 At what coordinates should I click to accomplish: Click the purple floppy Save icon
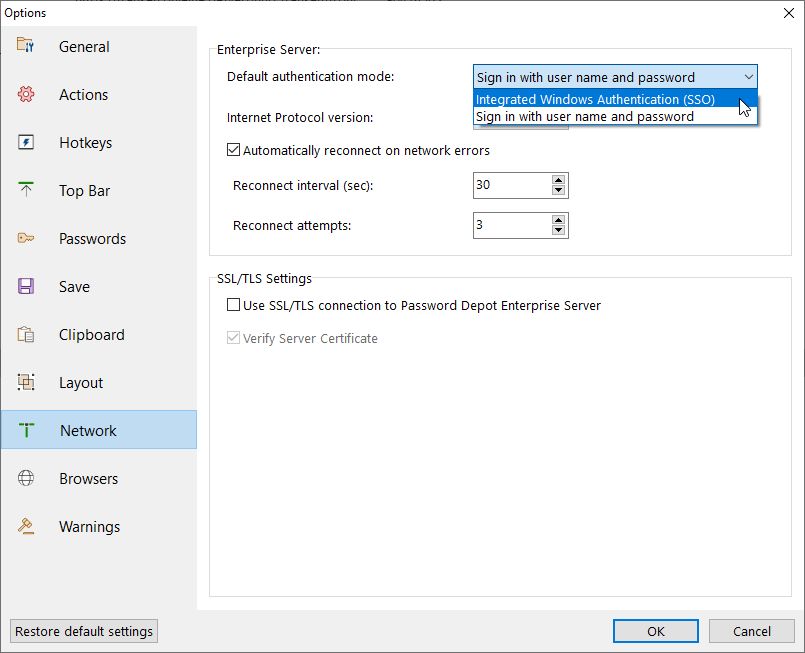[26, 286]
